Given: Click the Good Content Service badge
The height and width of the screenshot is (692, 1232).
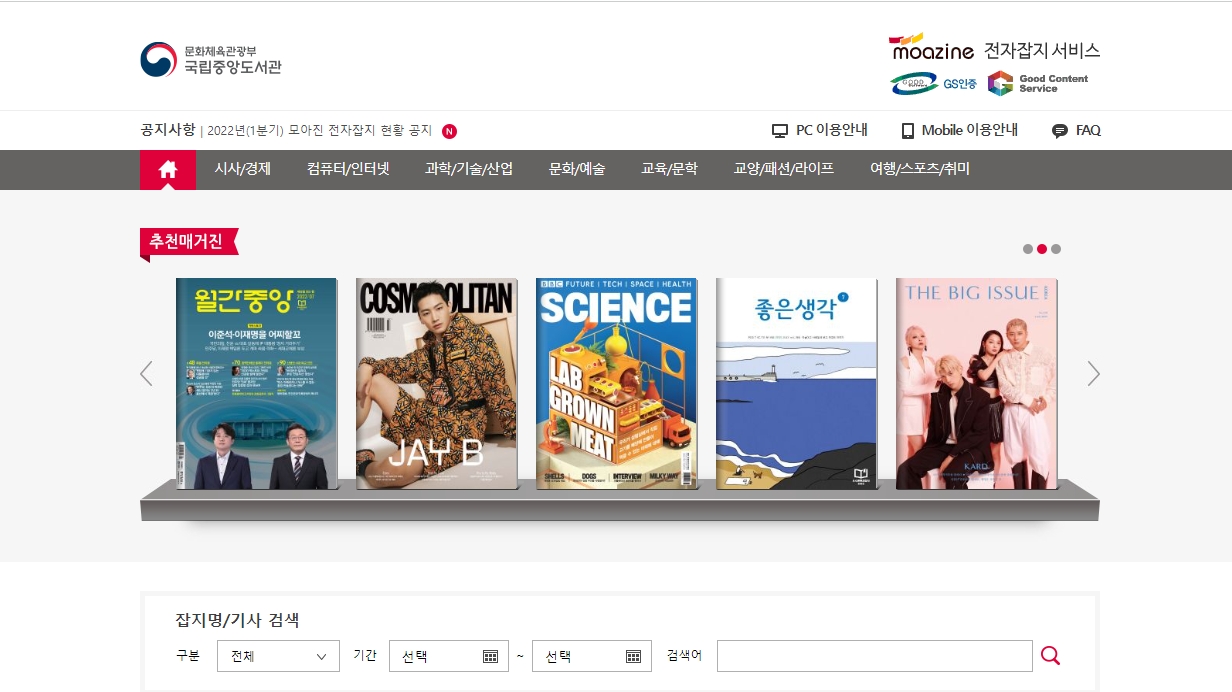Looking at the screenshot, I should (x=1038, y=84).
